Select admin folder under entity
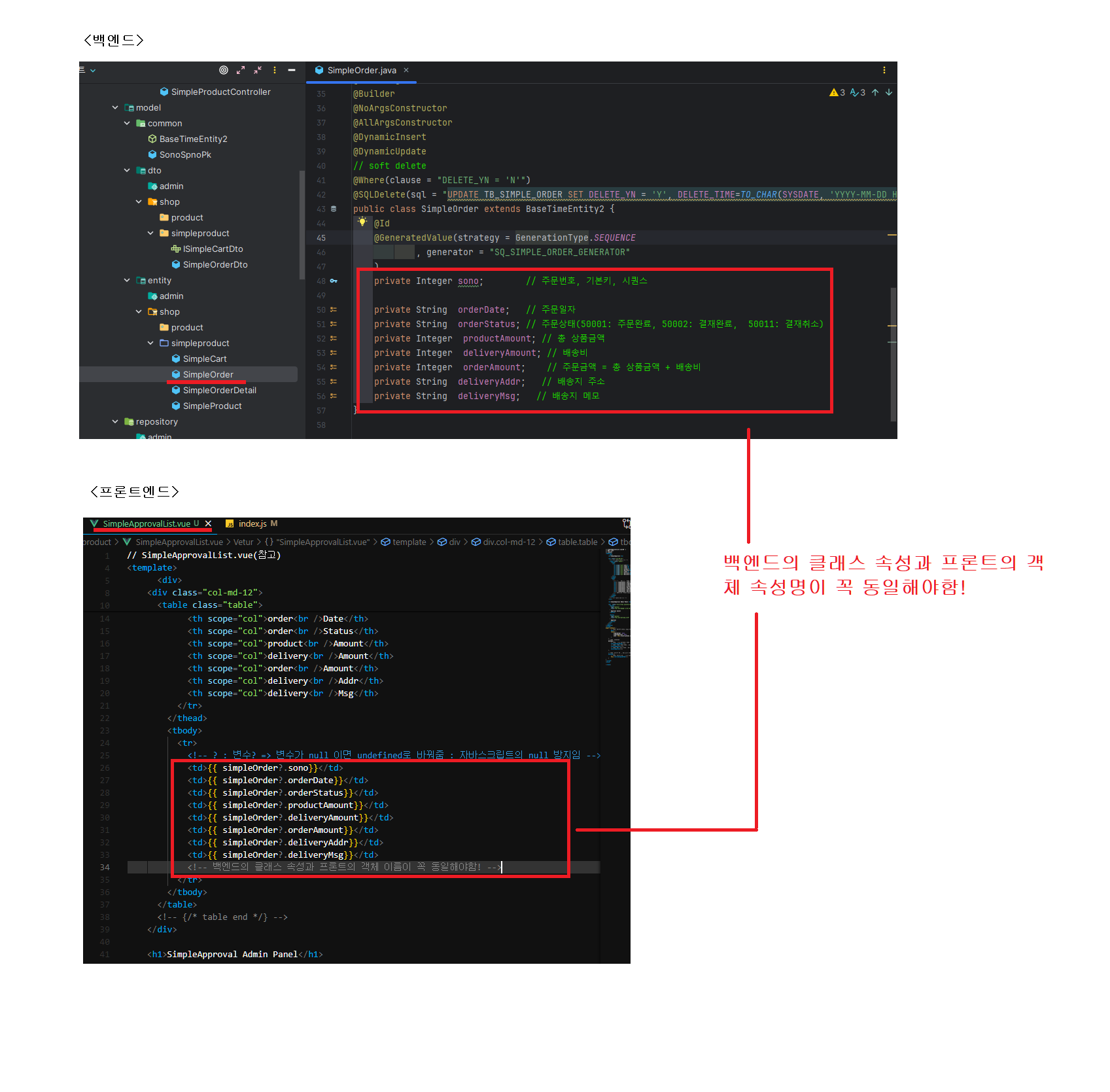Viewport: 1110px width, 1092px height. (165, 296)
